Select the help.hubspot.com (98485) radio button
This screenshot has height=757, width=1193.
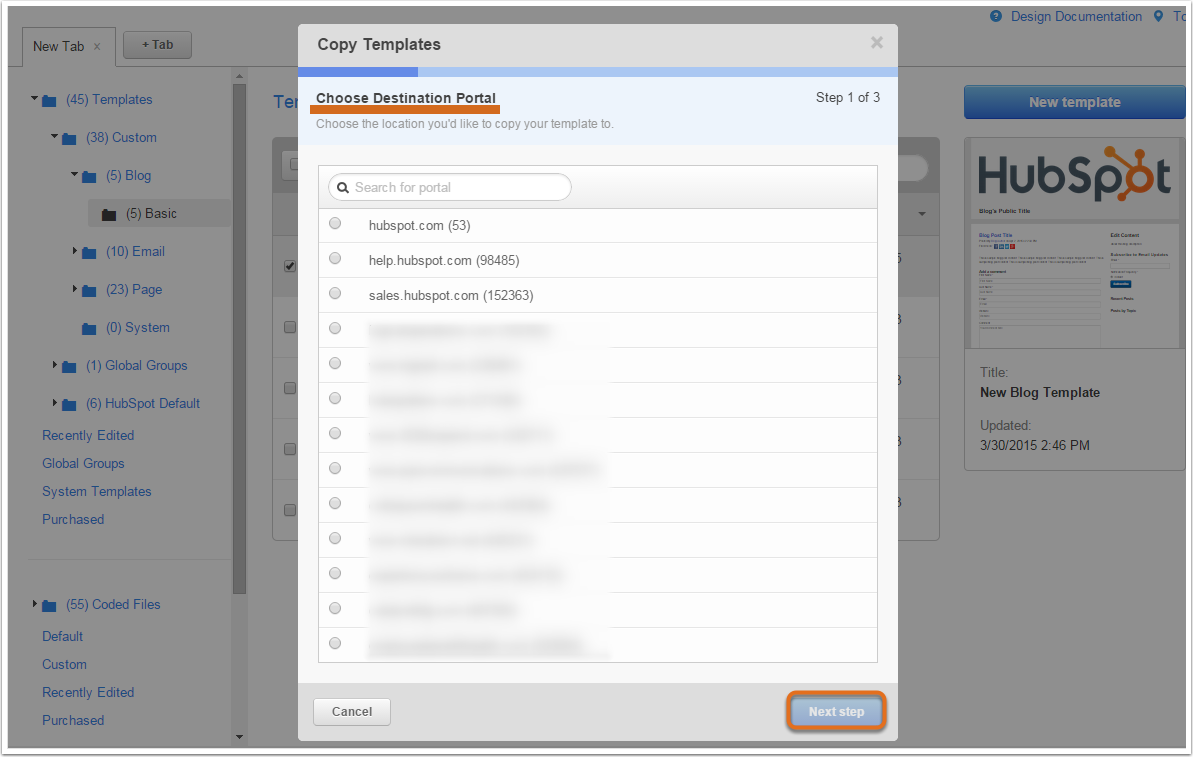point(335,259)
